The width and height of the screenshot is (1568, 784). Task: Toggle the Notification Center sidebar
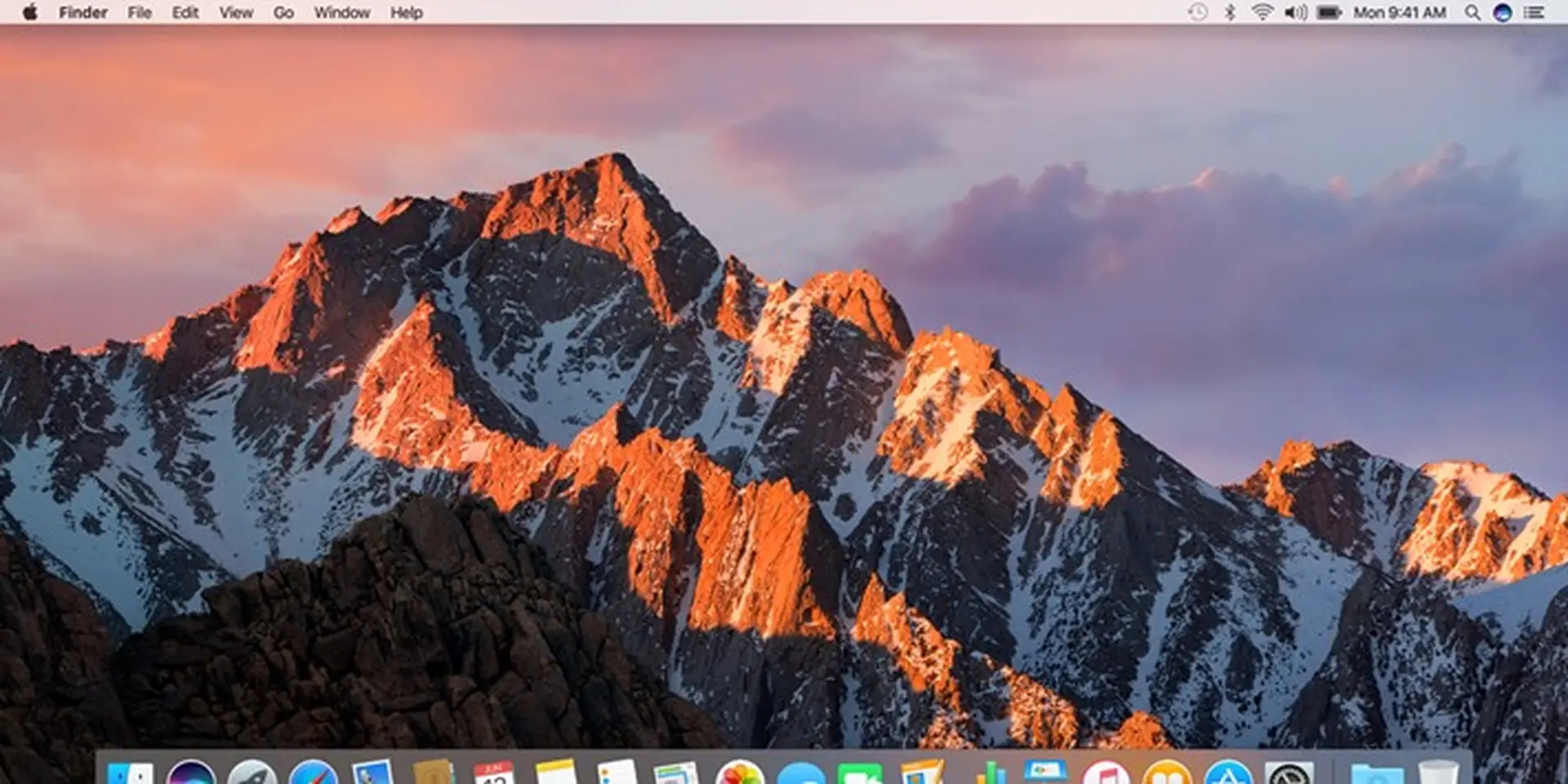(1534, 12)
